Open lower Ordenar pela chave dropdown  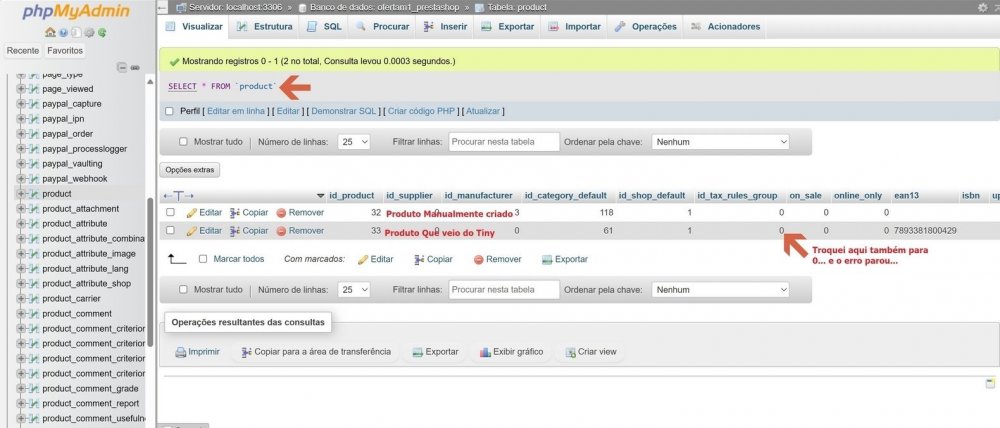click(721, 290)
